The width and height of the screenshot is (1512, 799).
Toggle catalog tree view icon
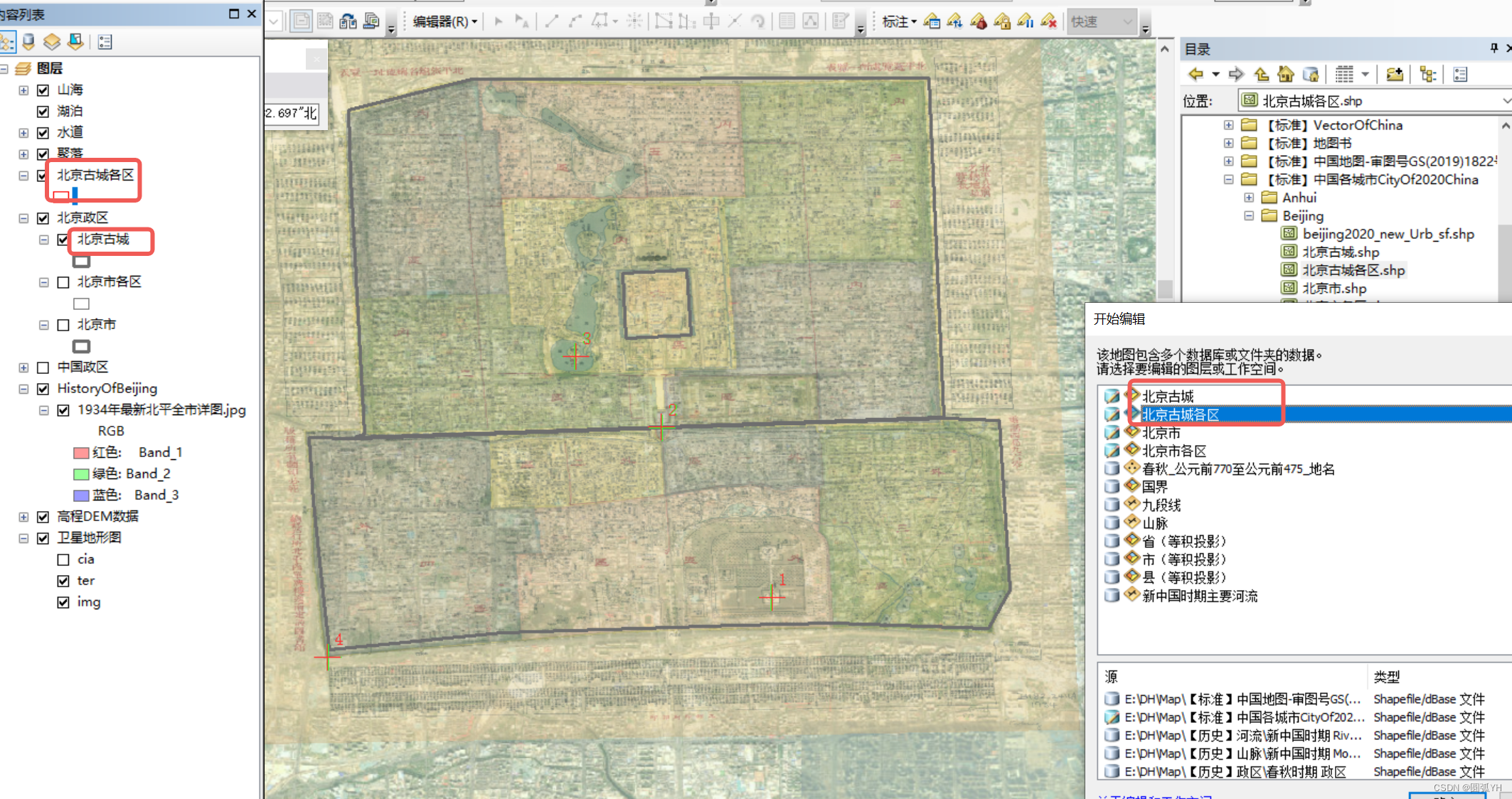click(1427, 75)
